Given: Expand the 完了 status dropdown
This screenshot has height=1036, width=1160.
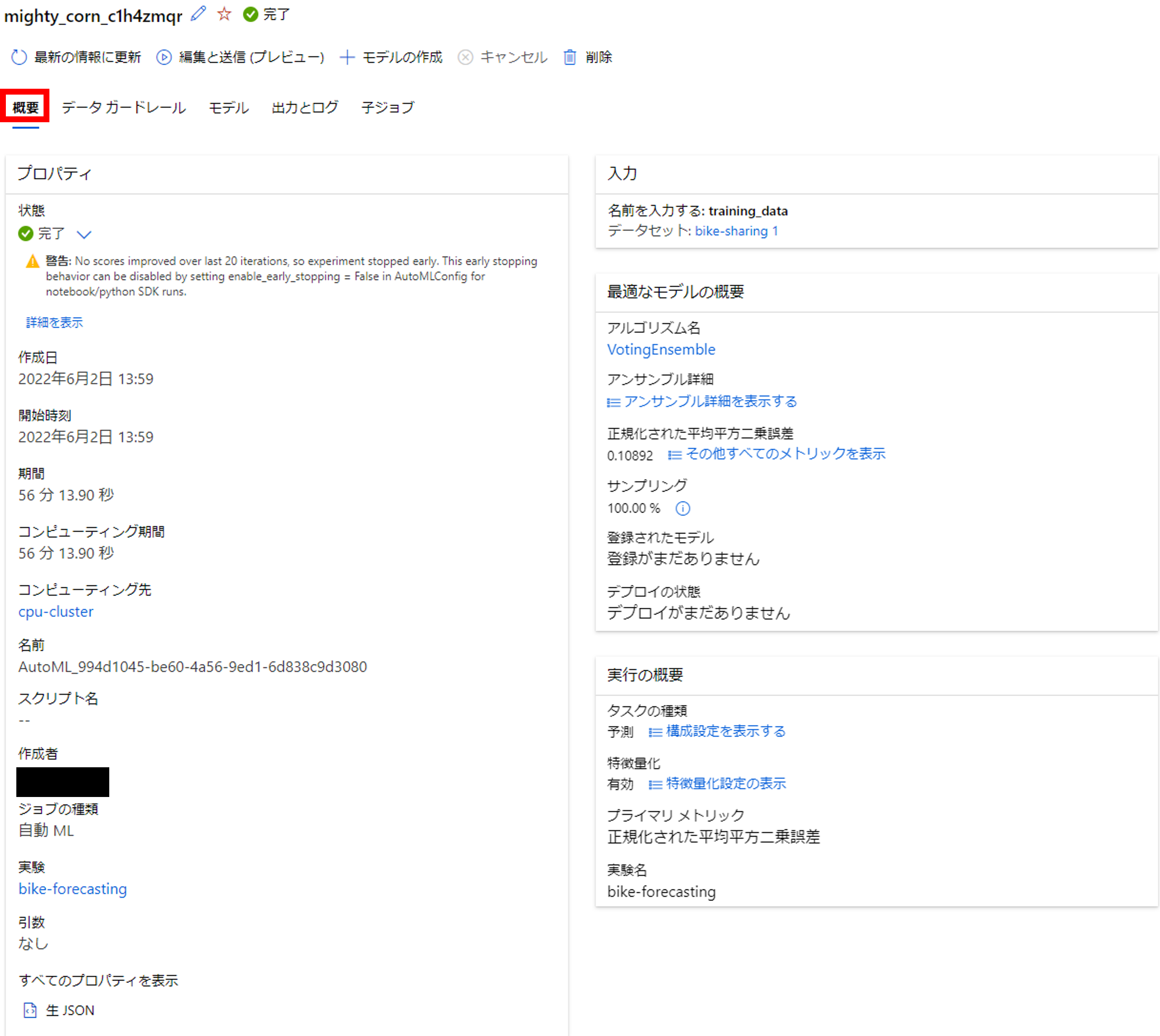Looking at the screenshot, I should (x=84, y=234).
